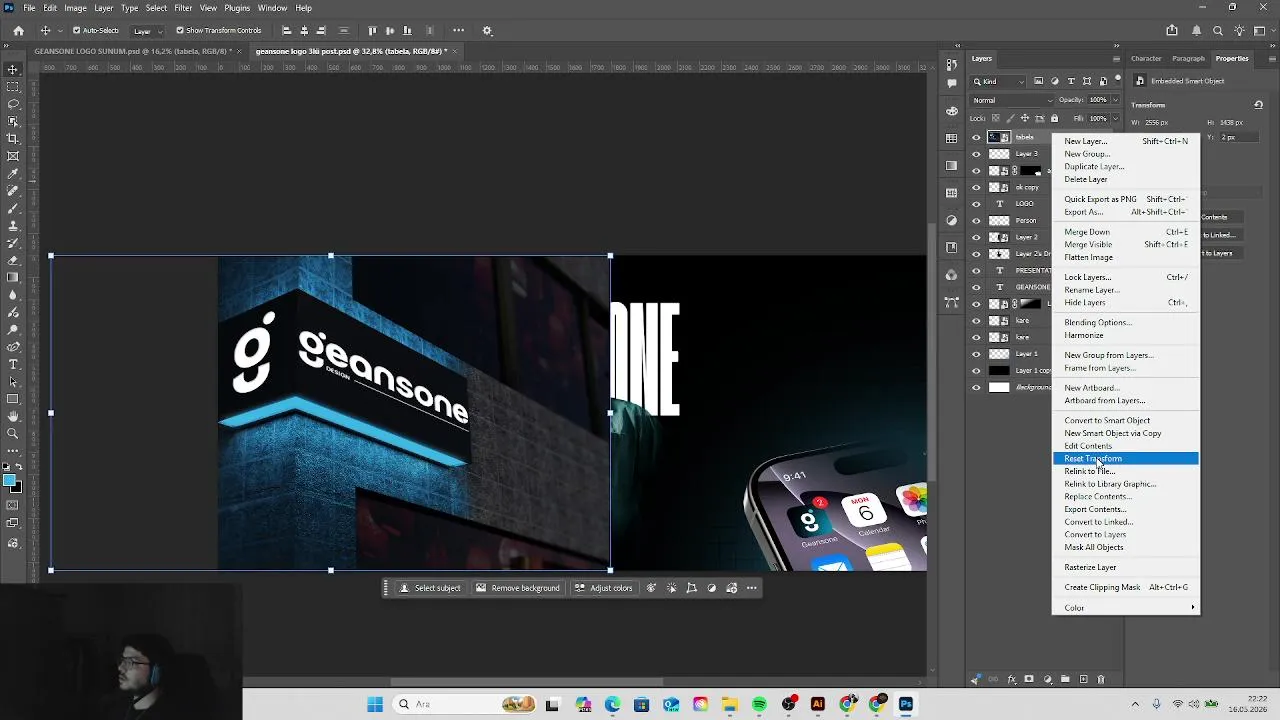This screenshot has height=720, width=1280.
Task: Hide the Layer 3 layer visibility
Action: 976,154
